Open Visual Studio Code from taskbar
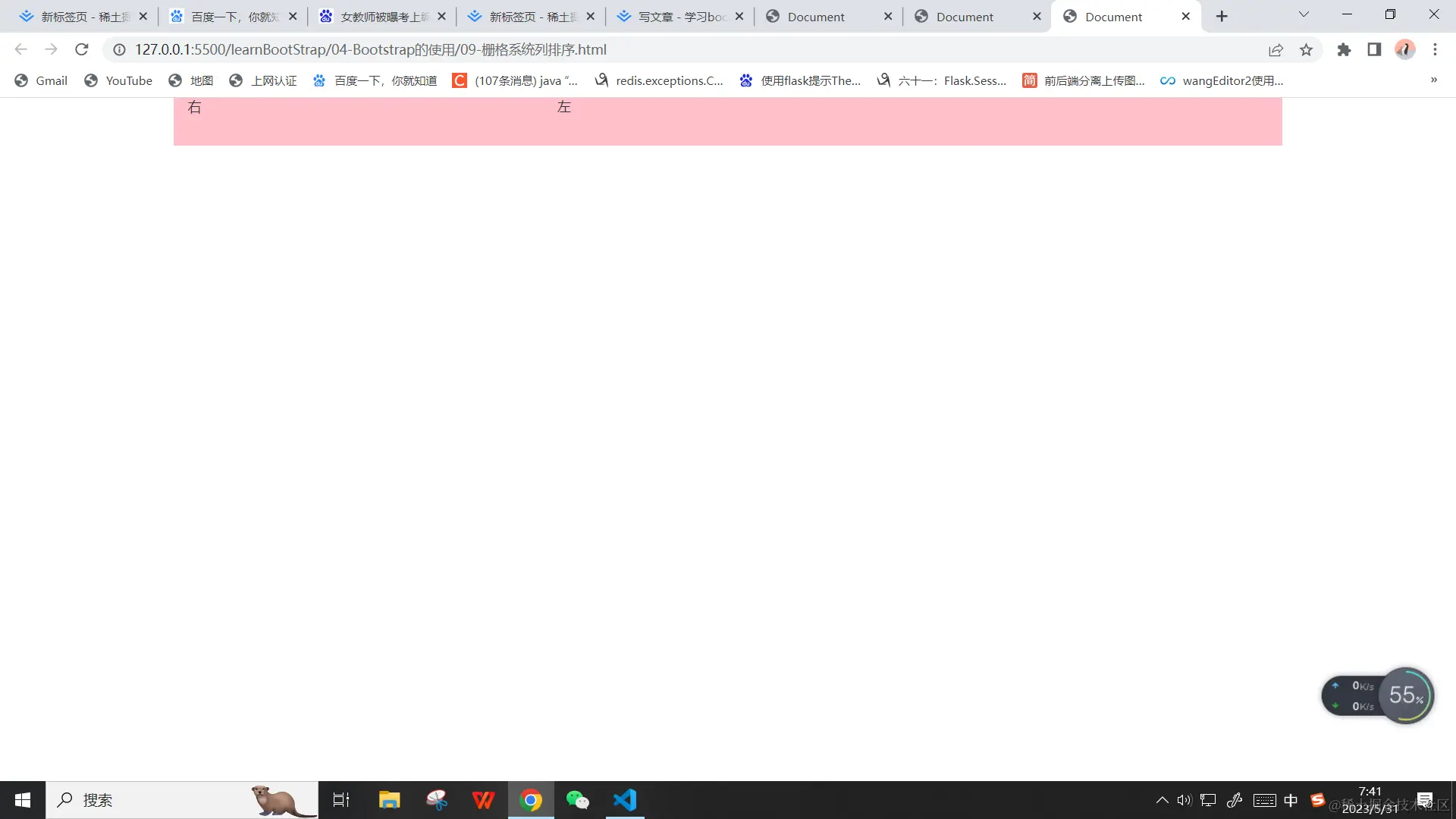This screenshot has width=1456, height=819. [625, 800]
